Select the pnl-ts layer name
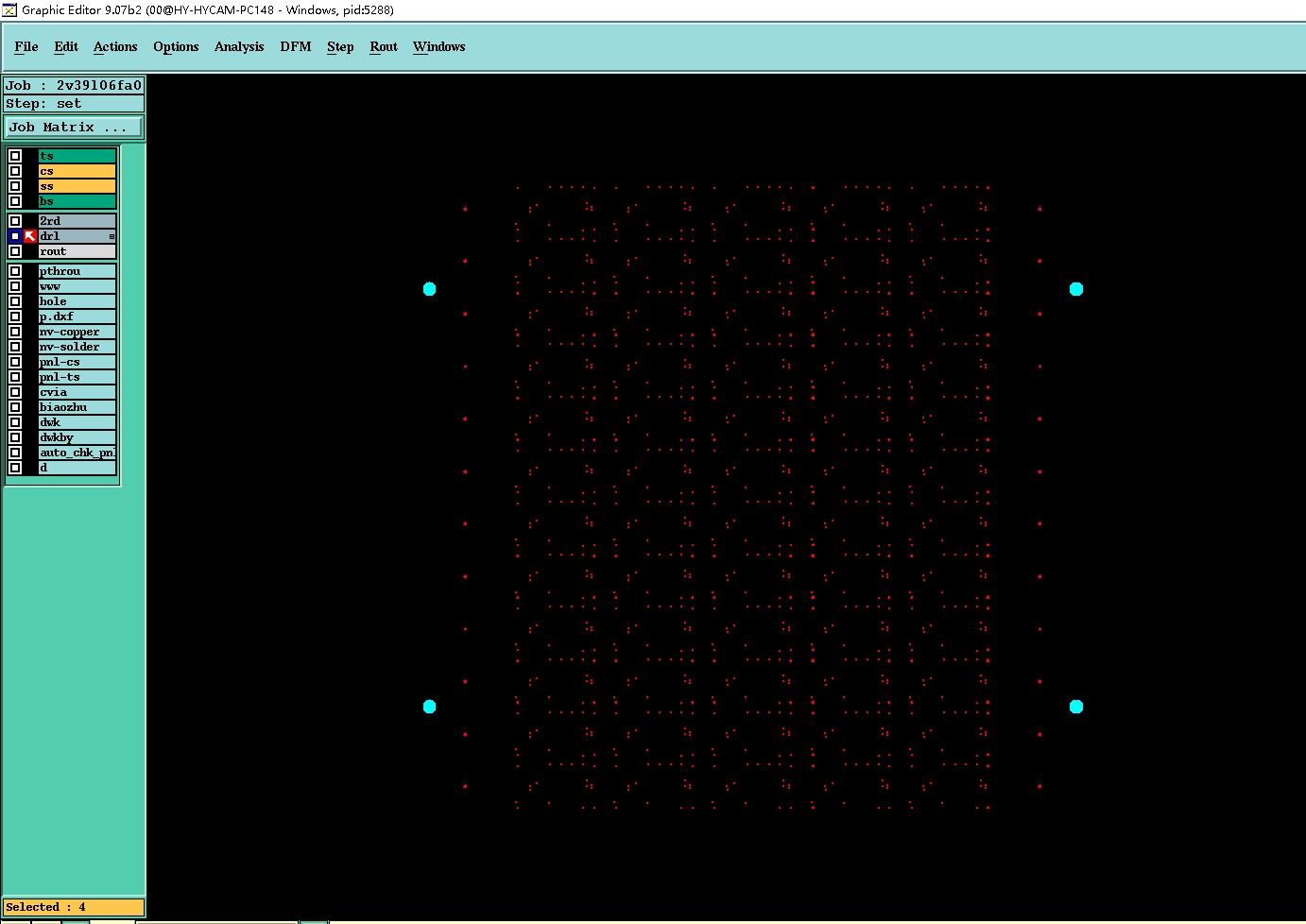 point(77,377)
